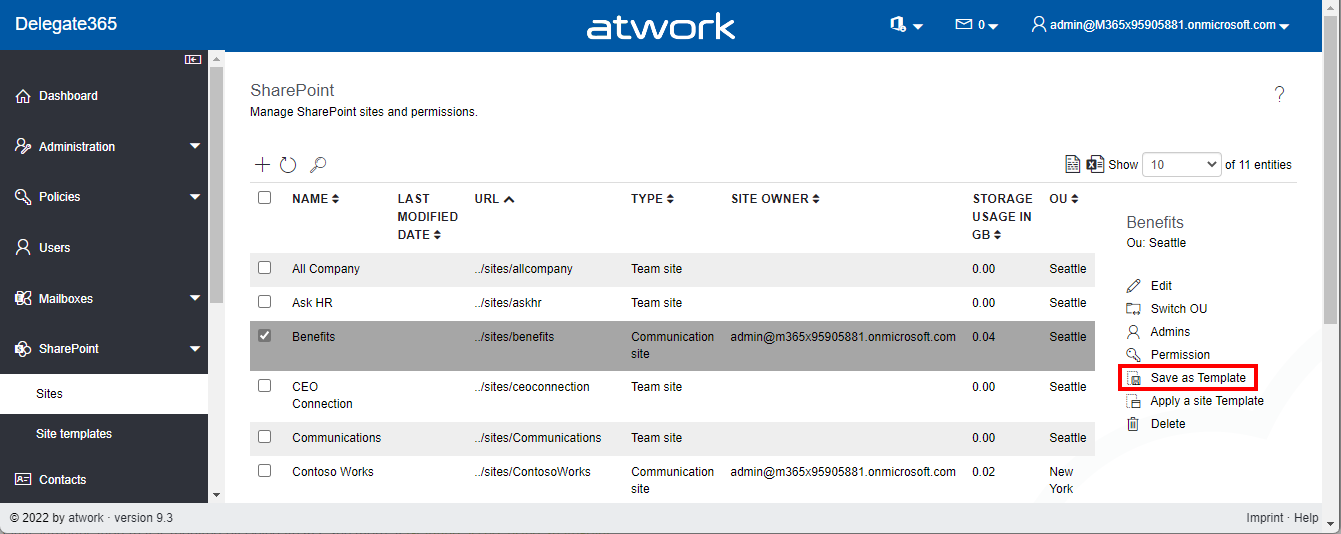This screenshot has height=534, width=1341.
Task: Open Site templates in sidebar
Action: point(74,434)
